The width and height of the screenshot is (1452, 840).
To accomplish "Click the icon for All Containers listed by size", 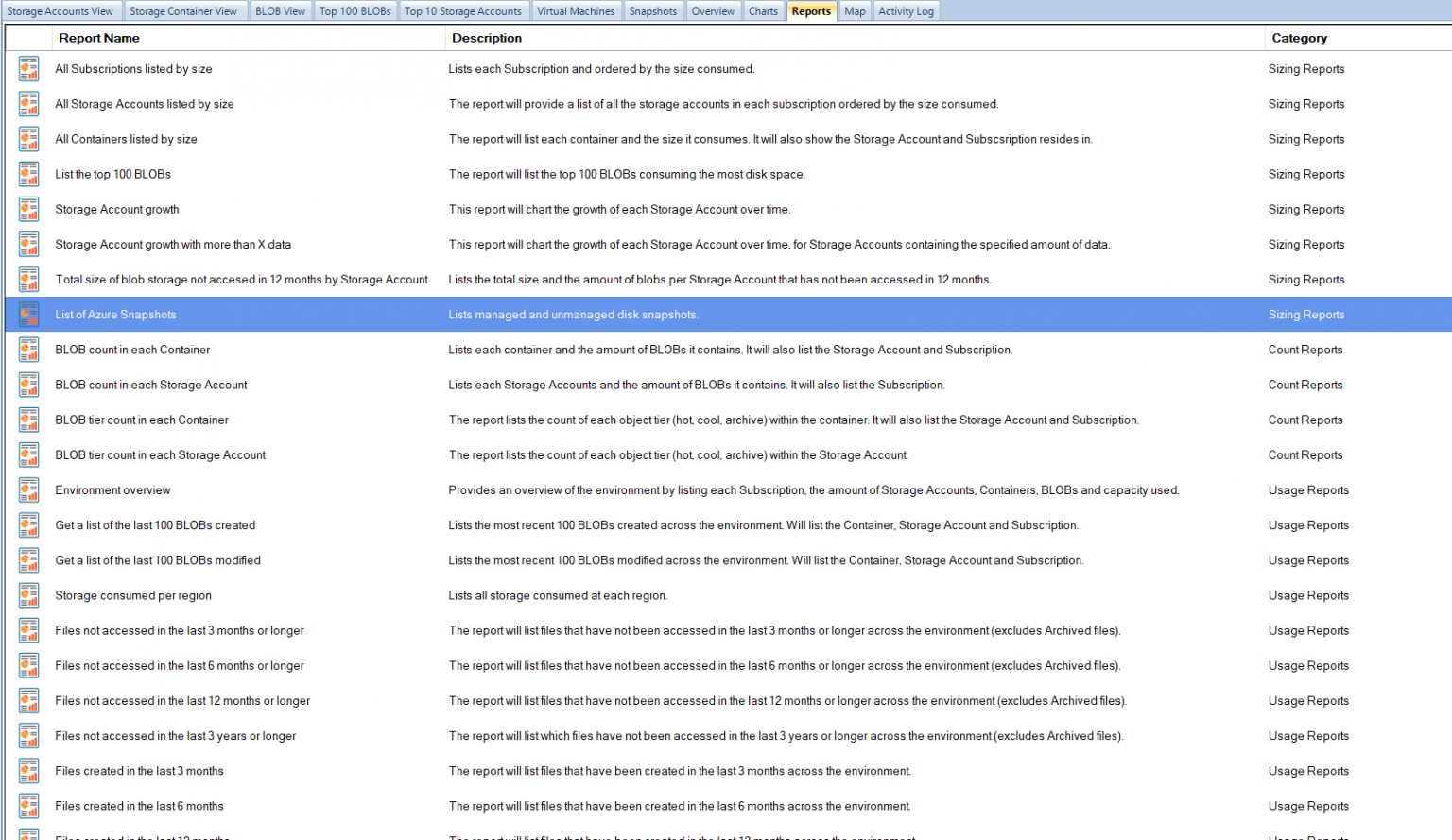I will tap(29, 139).
